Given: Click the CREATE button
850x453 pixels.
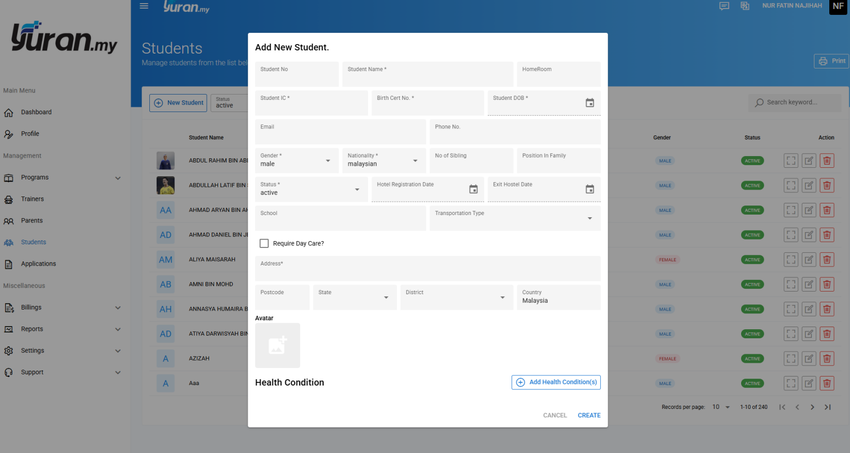Looking at the screenshot, I should point(589,416).
